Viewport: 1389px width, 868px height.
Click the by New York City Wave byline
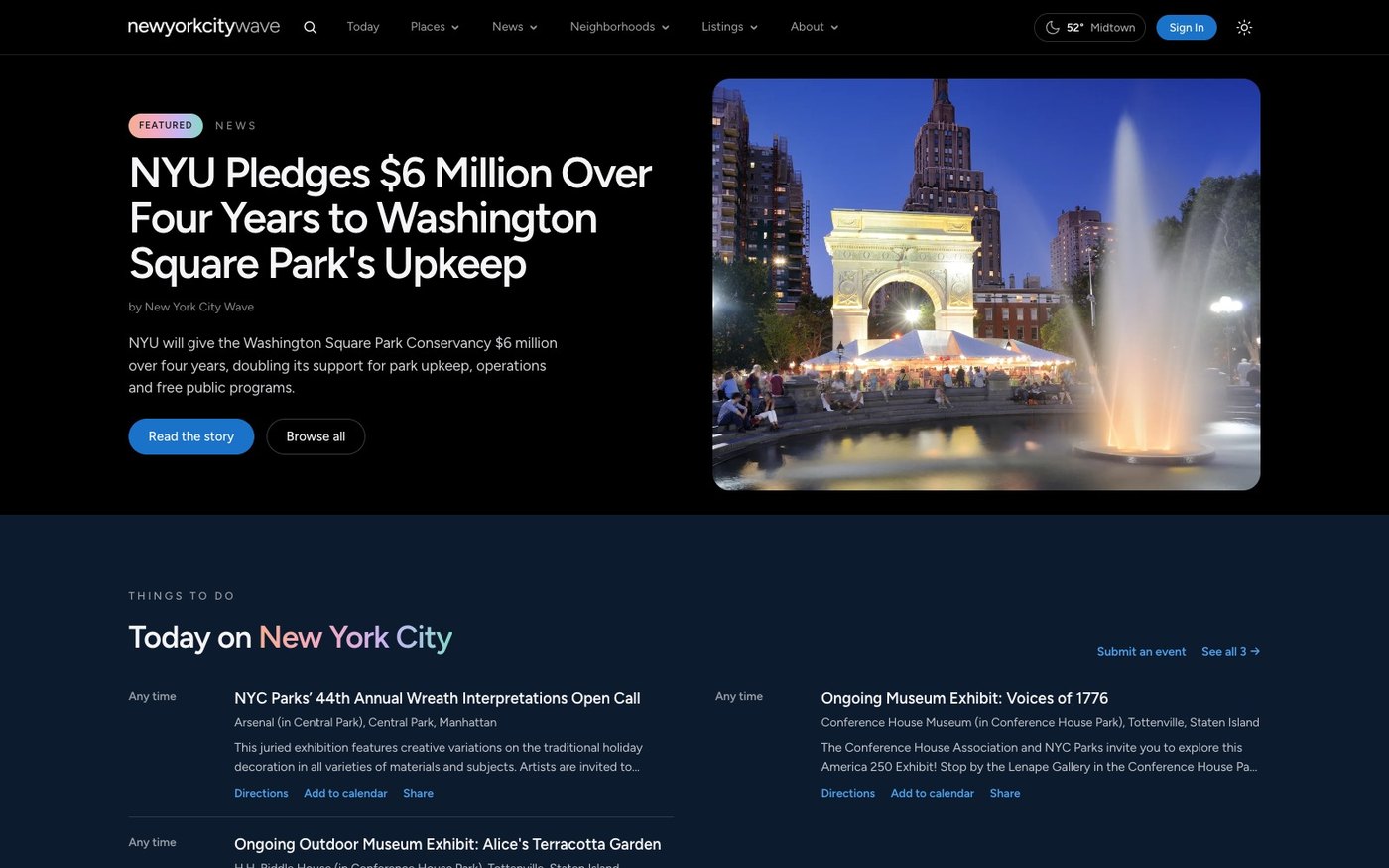click(x=191, y=307)
